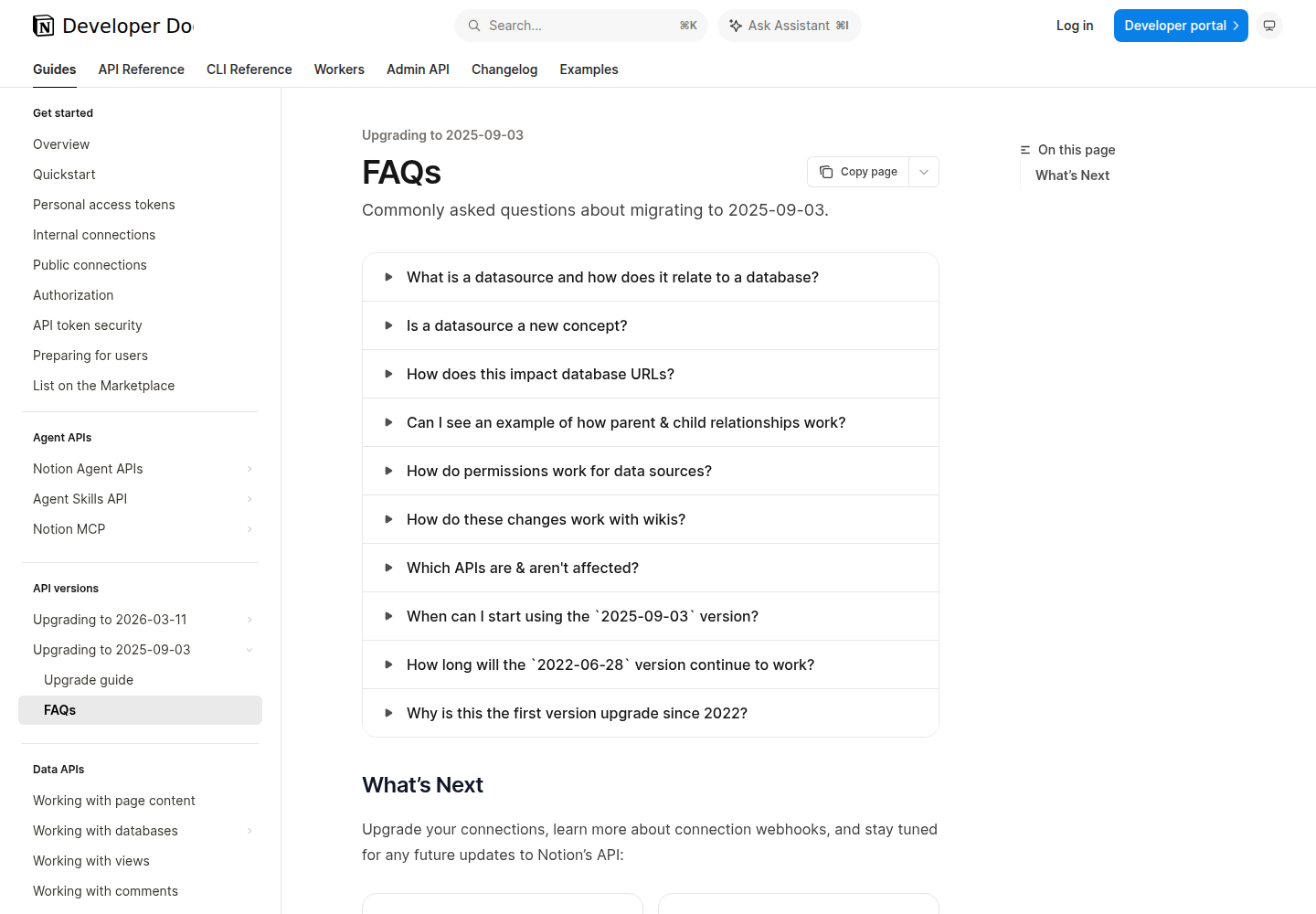This screenshot has width=1316, height=914.
Task: Open the Developer portal button
Action: (1181, 26)
